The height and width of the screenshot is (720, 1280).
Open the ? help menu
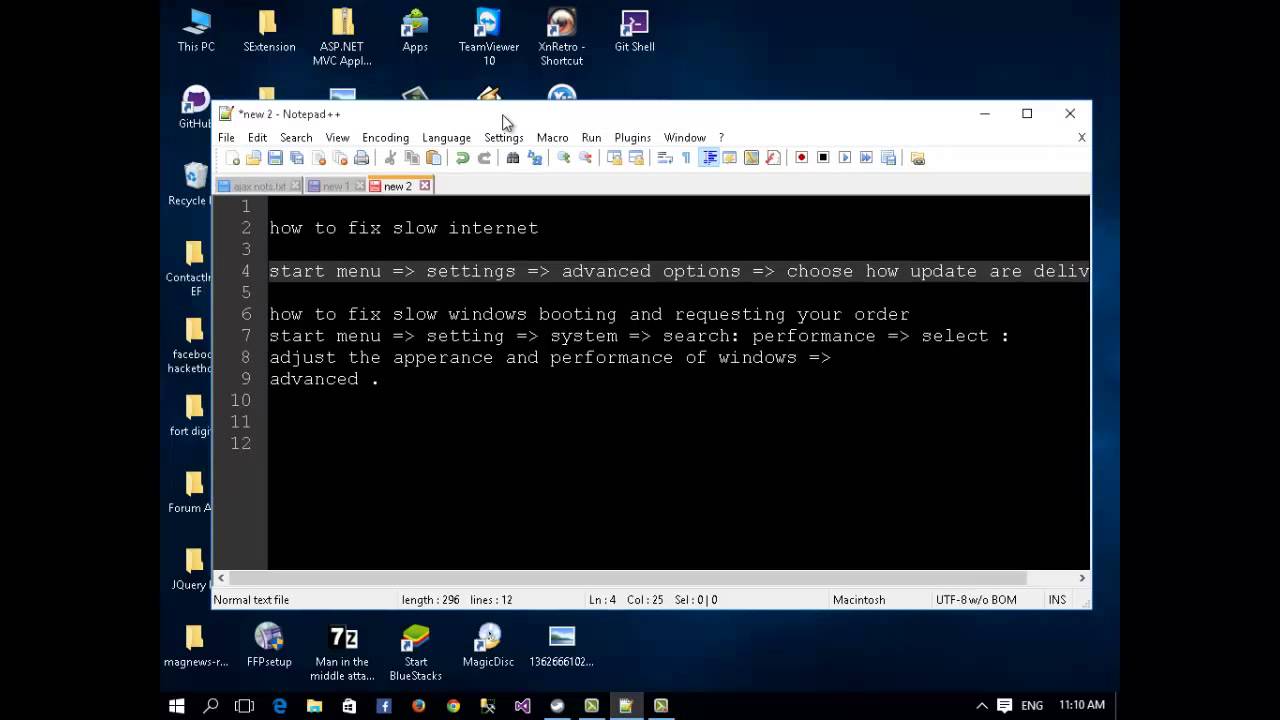tap(721, 138)
